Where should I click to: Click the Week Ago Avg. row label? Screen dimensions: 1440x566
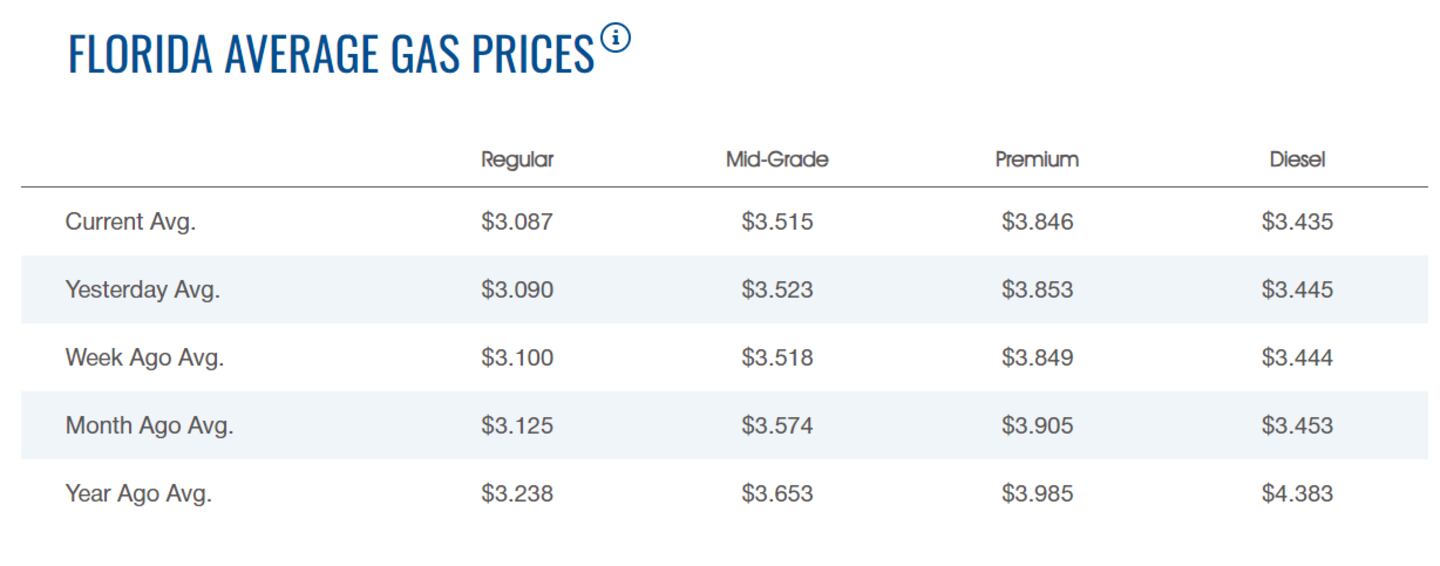144,358
